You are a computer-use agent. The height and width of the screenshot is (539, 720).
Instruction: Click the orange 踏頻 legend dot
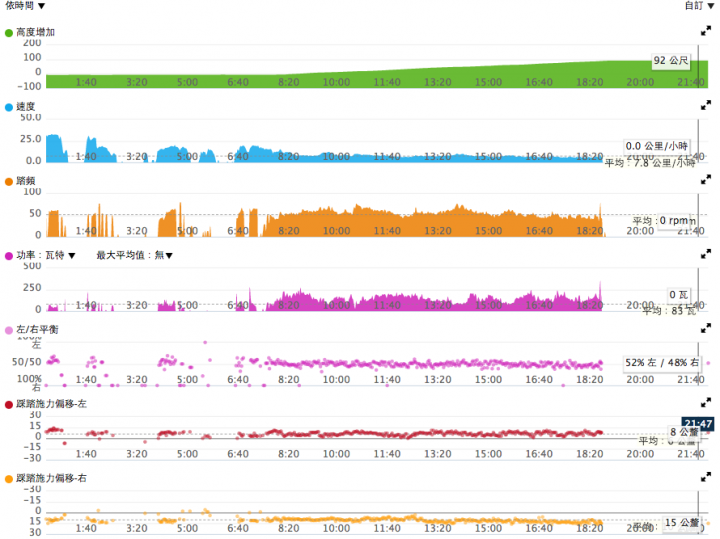coord(9,182)
